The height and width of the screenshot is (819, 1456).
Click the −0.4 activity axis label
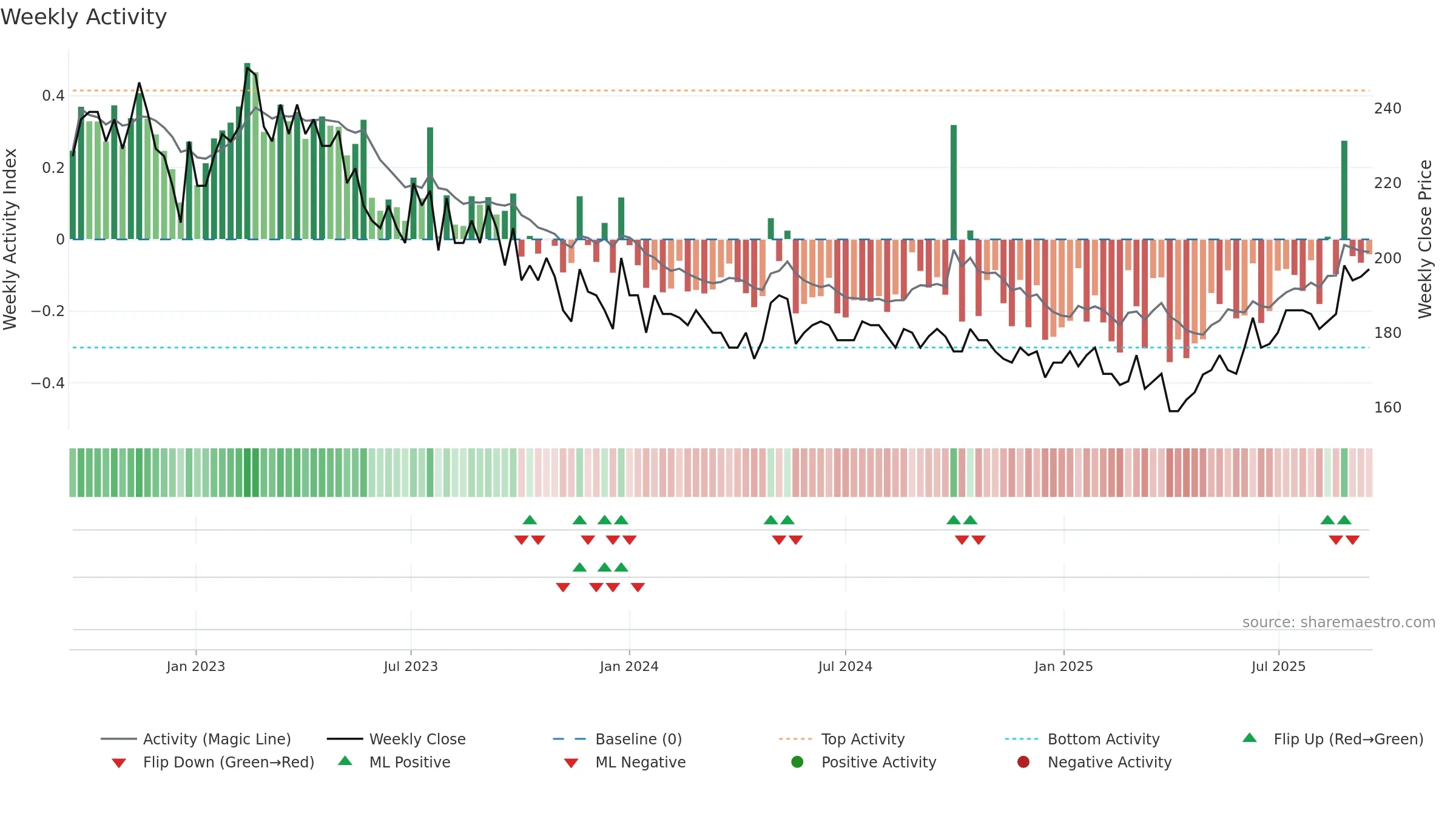pos(47,383)
